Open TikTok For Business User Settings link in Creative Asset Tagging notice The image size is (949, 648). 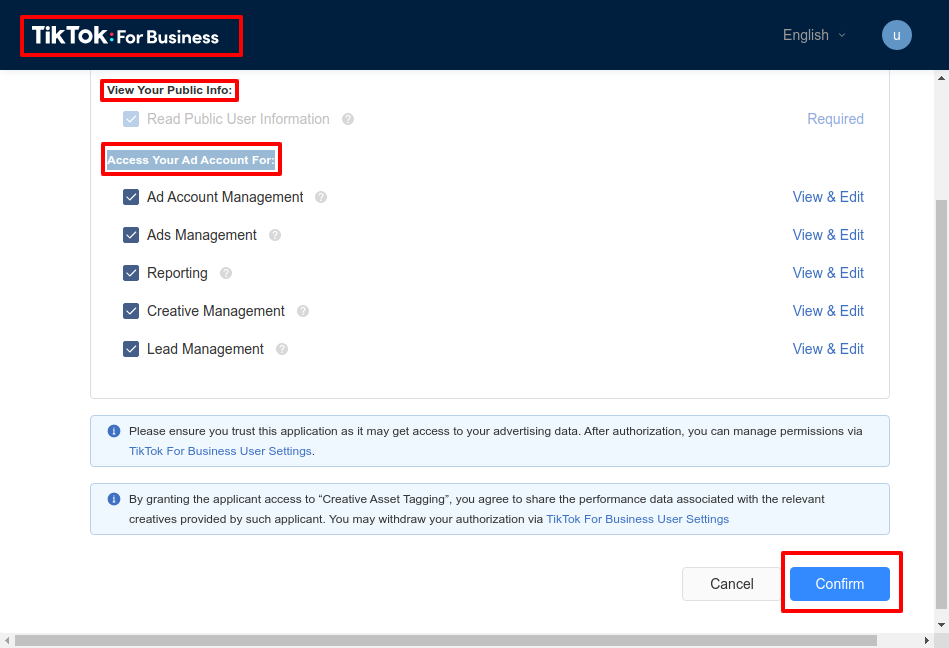click(637, 519)
